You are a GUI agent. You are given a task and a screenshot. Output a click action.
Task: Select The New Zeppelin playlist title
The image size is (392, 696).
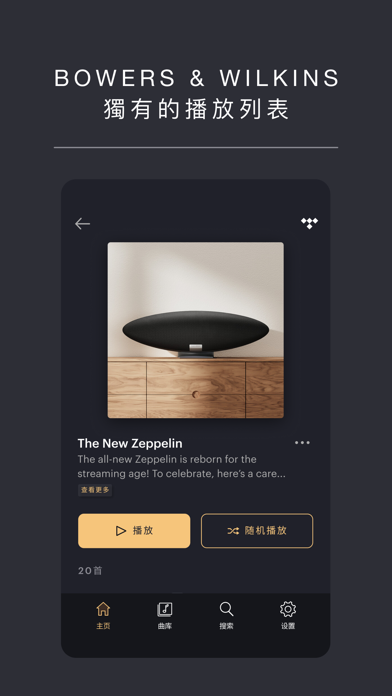coord(130,443)
